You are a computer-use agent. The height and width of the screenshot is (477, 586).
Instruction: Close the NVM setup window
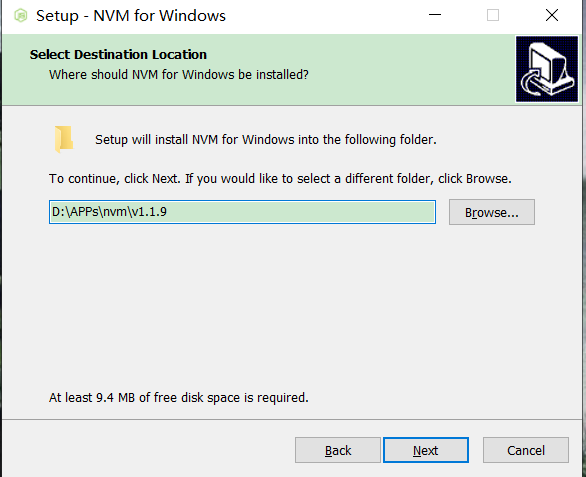(x=552, y=15)
